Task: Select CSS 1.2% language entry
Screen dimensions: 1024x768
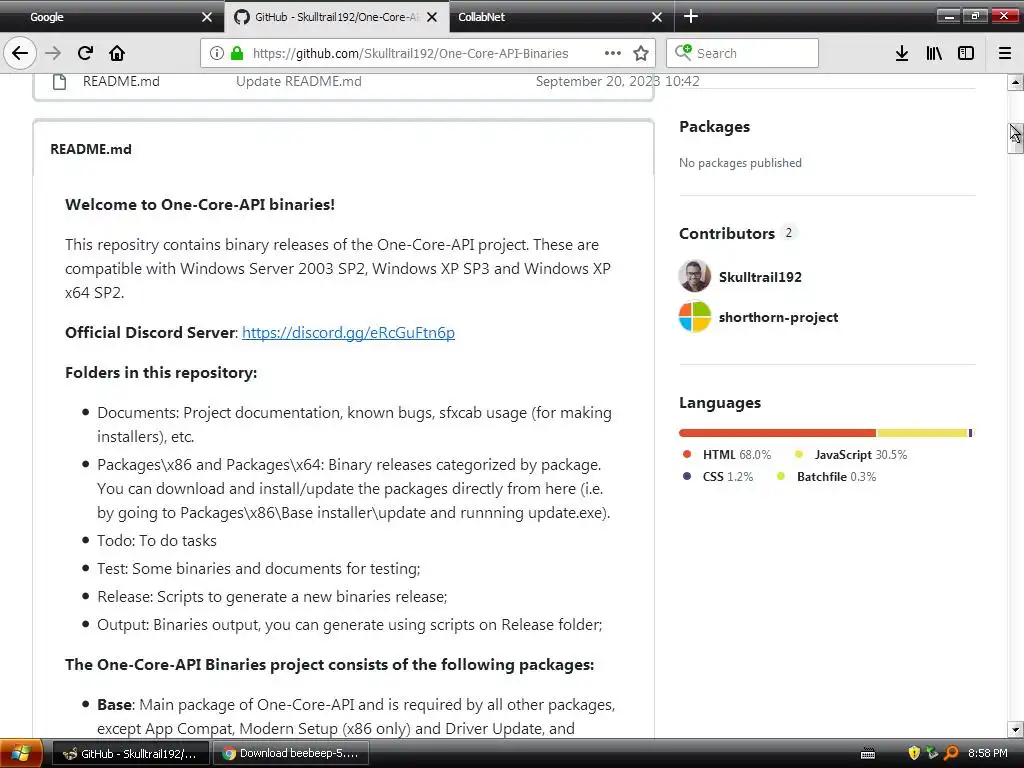Action: click(717, 477)
